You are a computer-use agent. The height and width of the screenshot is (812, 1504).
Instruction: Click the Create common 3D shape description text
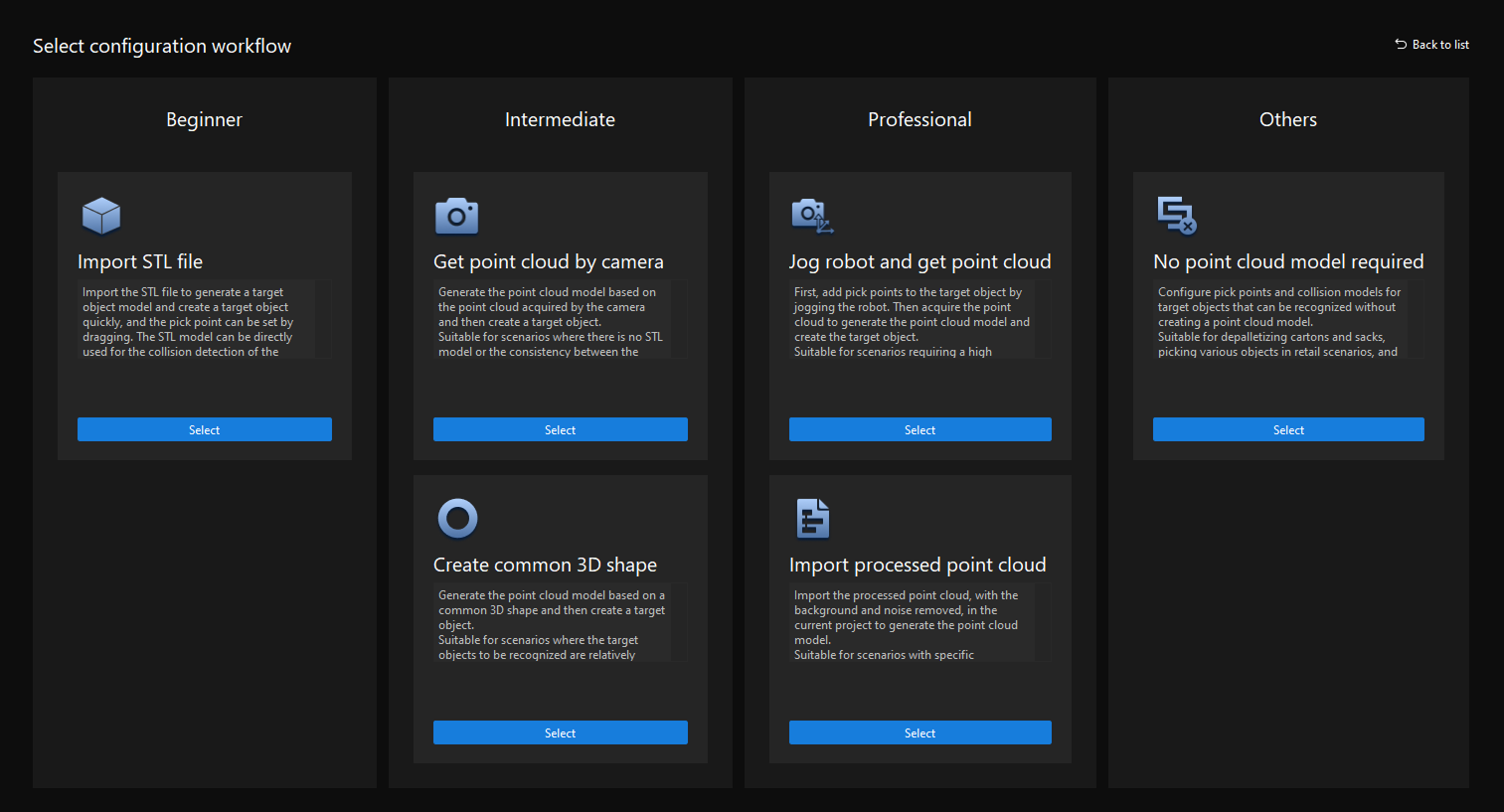click(x=552, y=624)
